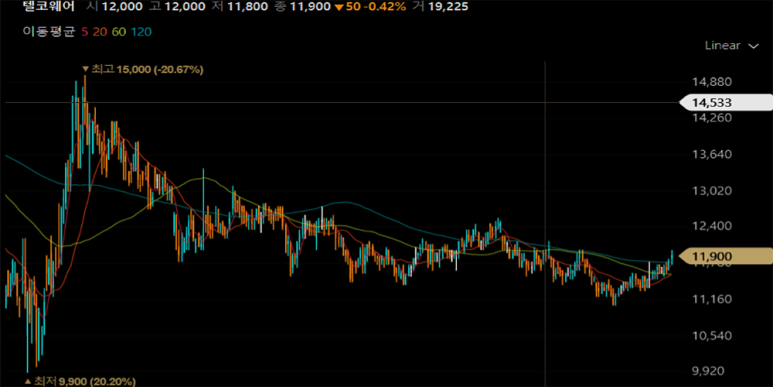Click the 20-day moving average label

point(100,32)
